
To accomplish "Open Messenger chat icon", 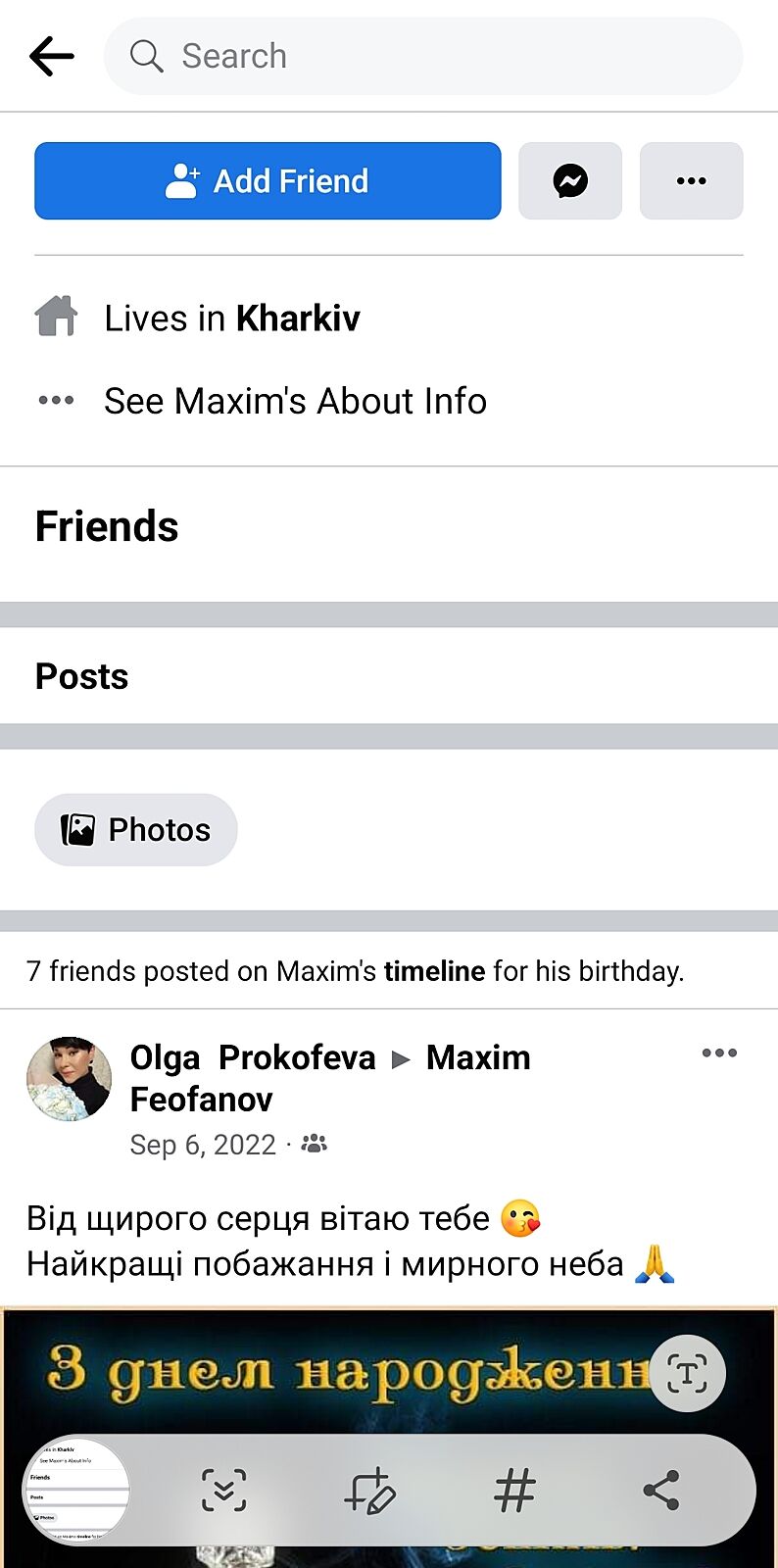I will point(569,180).
